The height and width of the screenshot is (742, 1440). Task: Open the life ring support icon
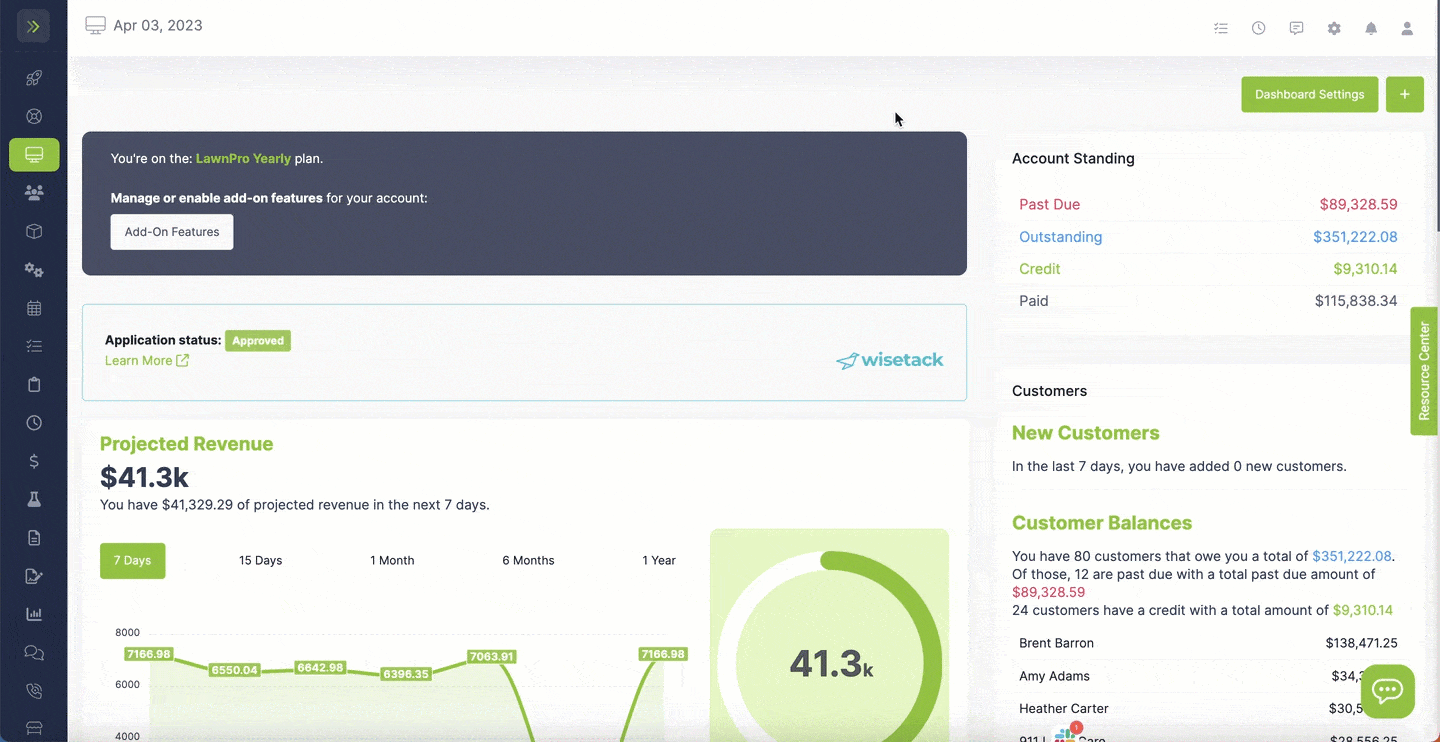tap(34, 116)
